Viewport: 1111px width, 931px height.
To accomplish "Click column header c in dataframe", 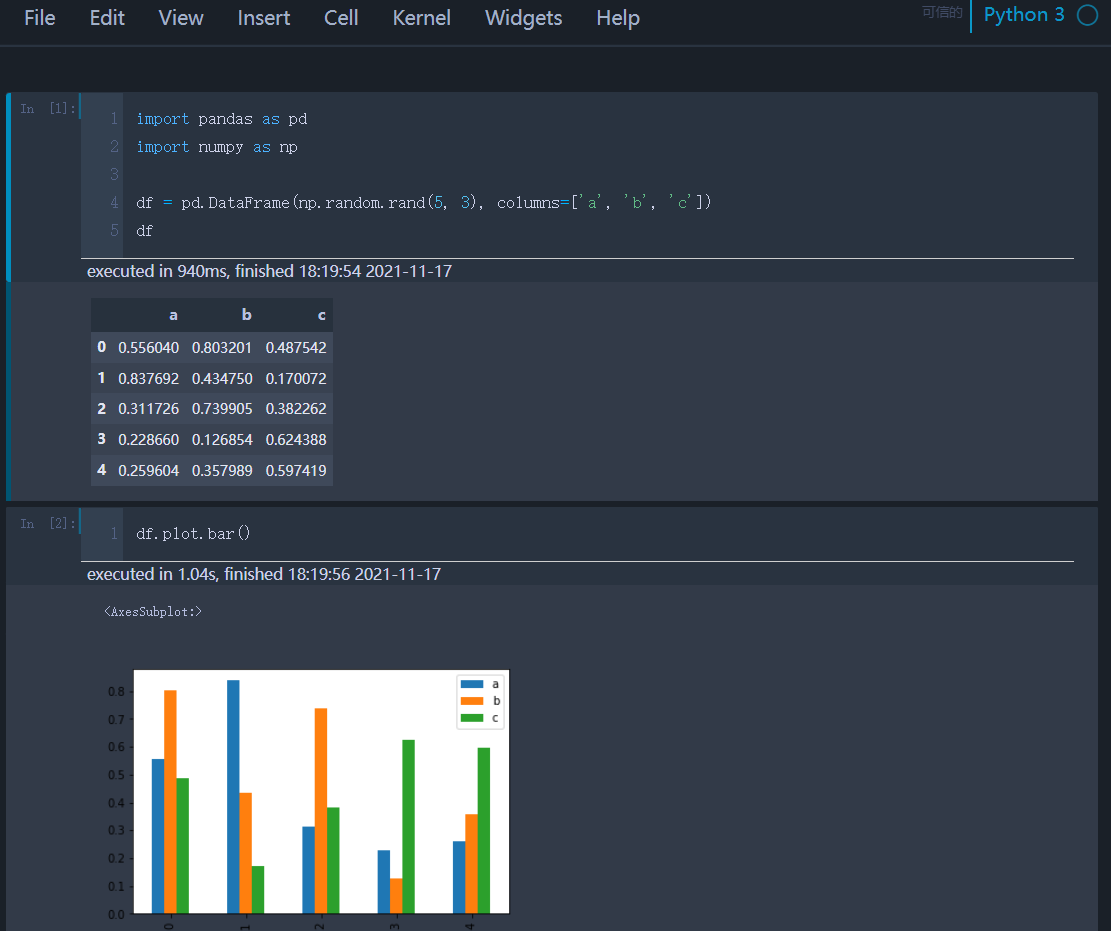I will 322,315.
